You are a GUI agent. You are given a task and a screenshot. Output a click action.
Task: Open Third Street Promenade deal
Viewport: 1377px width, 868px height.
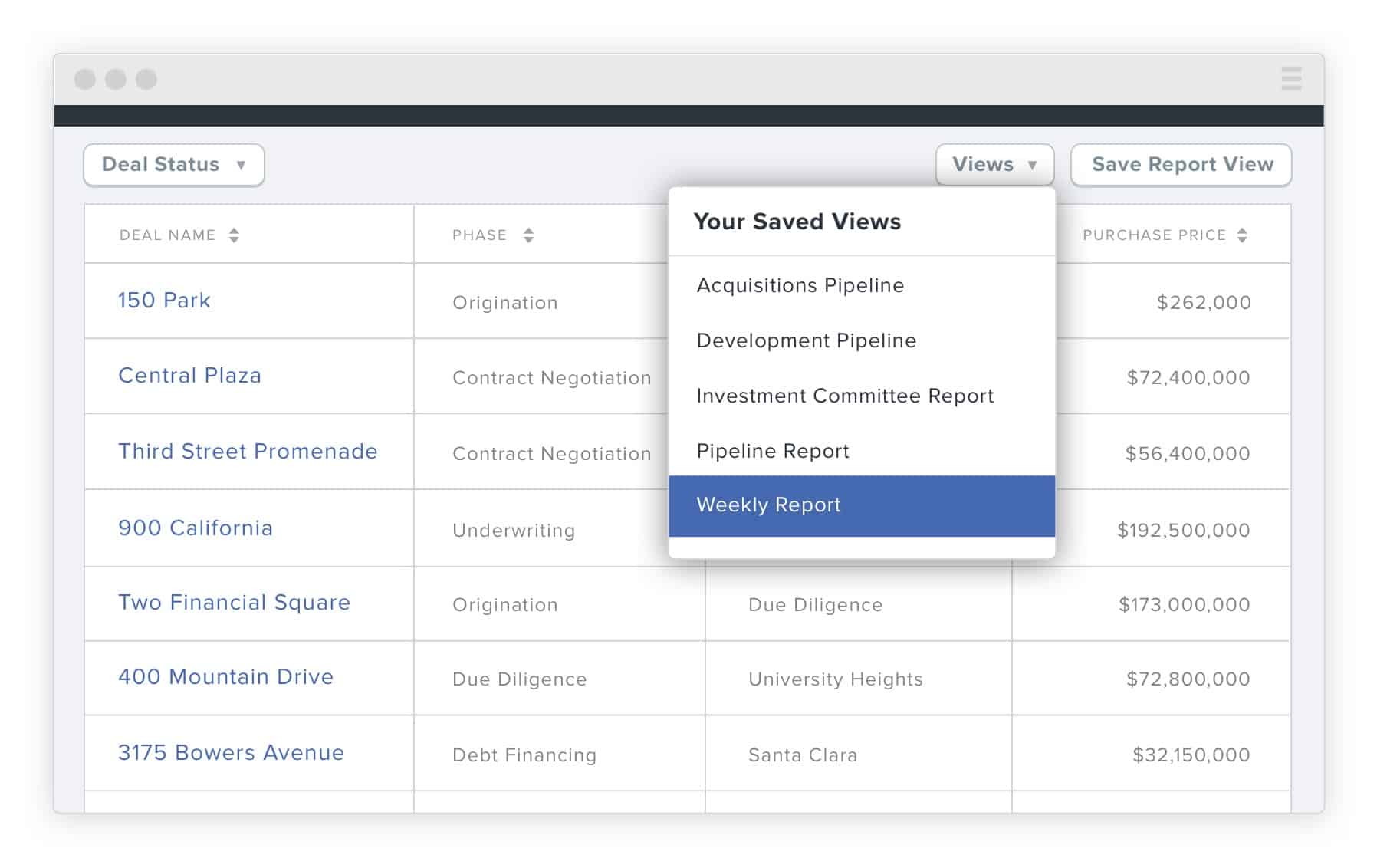pos(248,451)
